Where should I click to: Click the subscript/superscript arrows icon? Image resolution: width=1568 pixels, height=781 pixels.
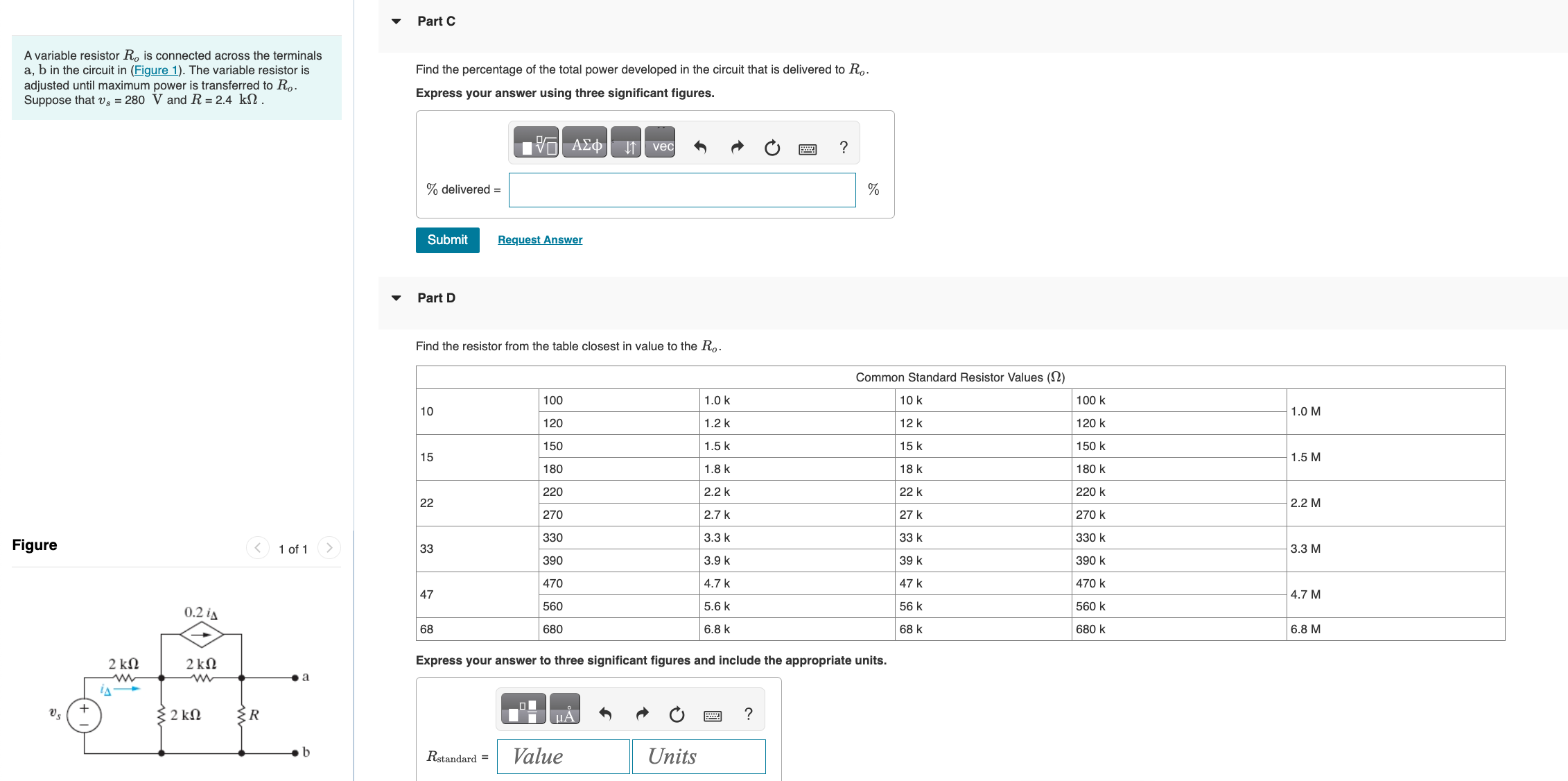(627, 144)
